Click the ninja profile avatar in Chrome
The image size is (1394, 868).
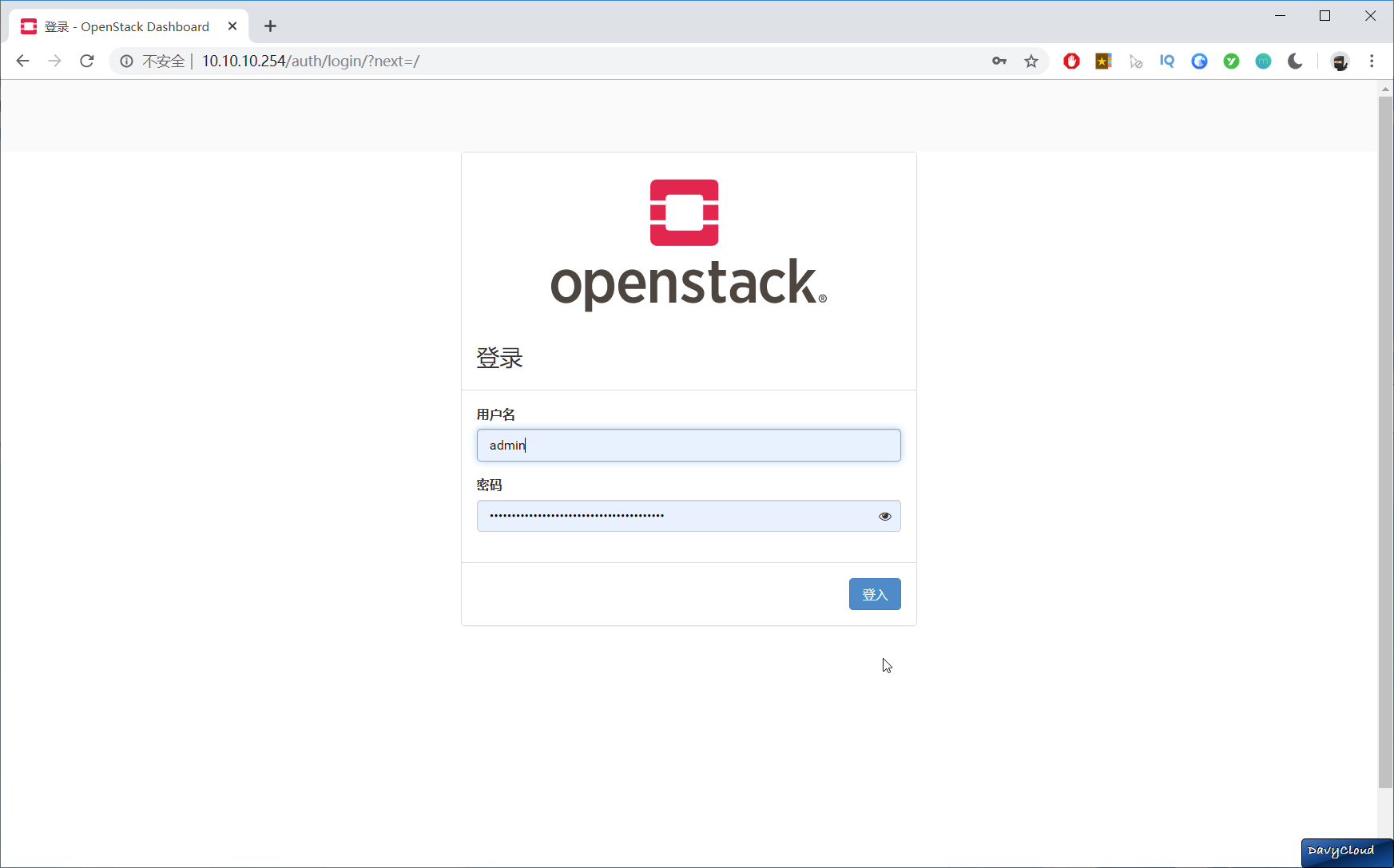click(1340, 61)
